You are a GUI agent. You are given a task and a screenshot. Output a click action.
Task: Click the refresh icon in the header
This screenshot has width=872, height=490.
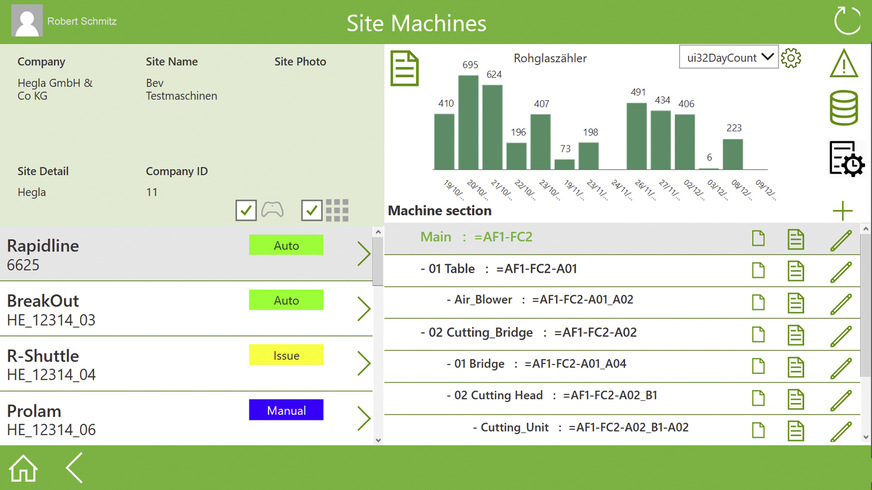click(x=846, y=21)
